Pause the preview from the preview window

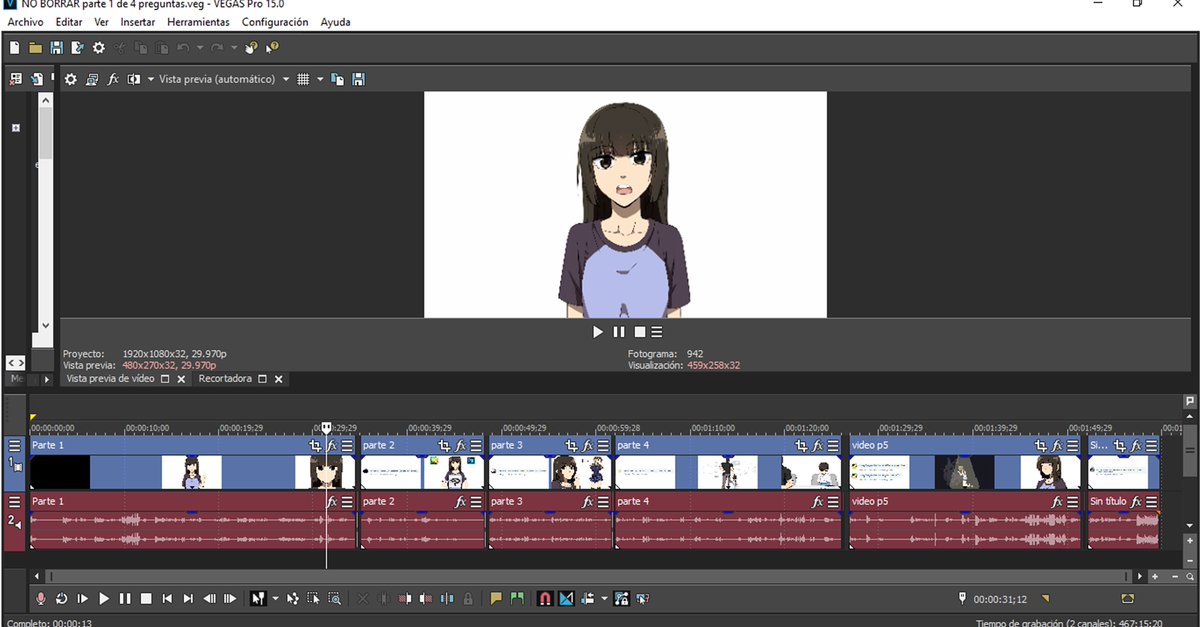point(618,332)
